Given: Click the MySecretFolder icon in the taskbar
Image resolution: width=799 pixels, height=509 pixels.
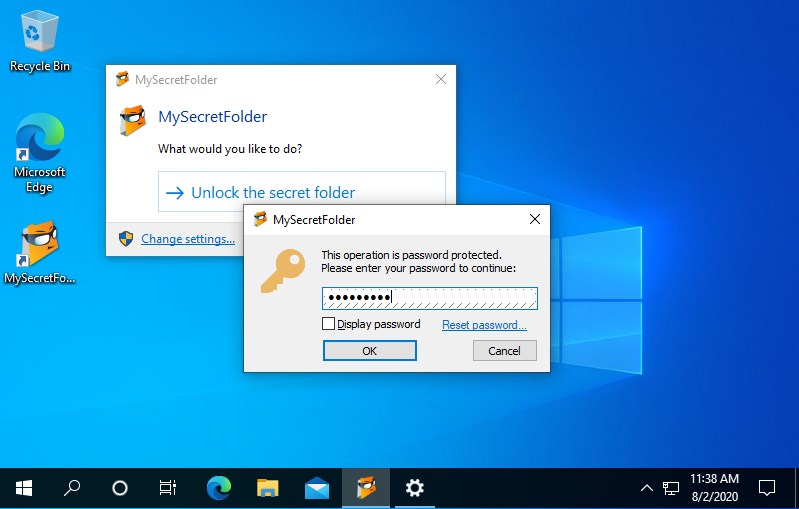Looking at the screenshot, I should (x=366, y=488).
